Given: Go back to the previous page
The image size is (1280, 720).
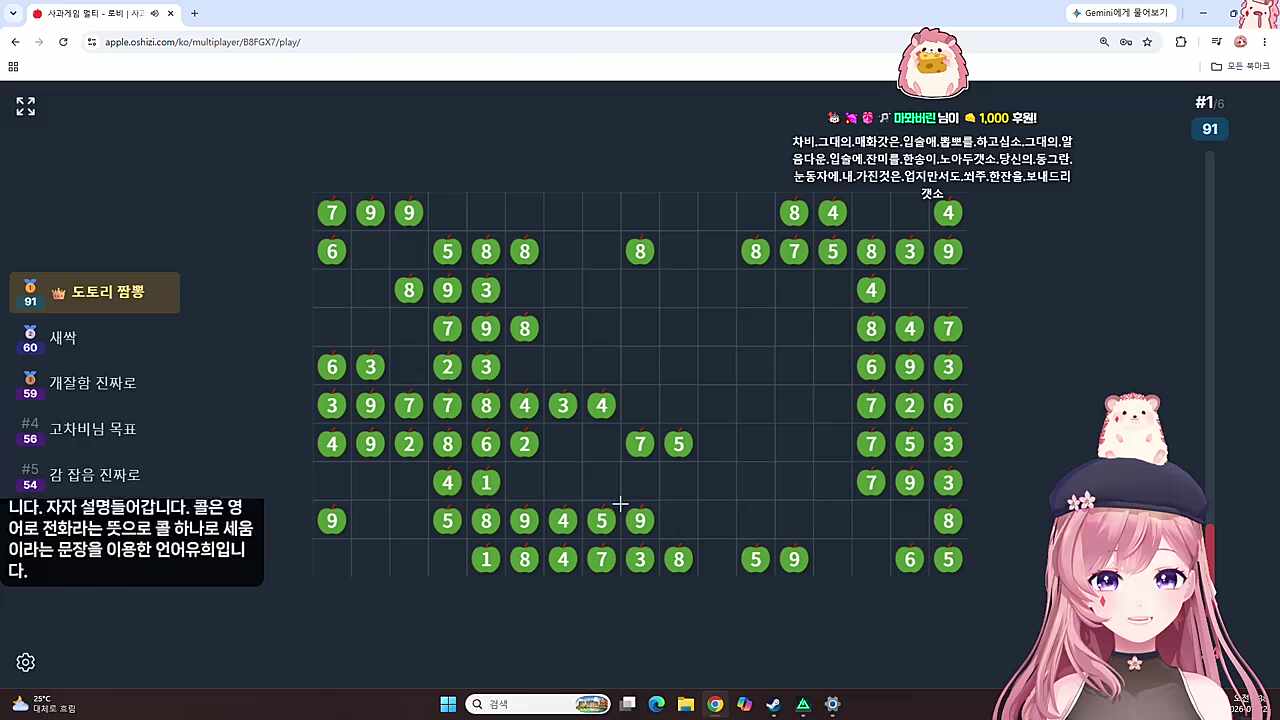Looking at the screenshot, I should click(x=15, y=42).
